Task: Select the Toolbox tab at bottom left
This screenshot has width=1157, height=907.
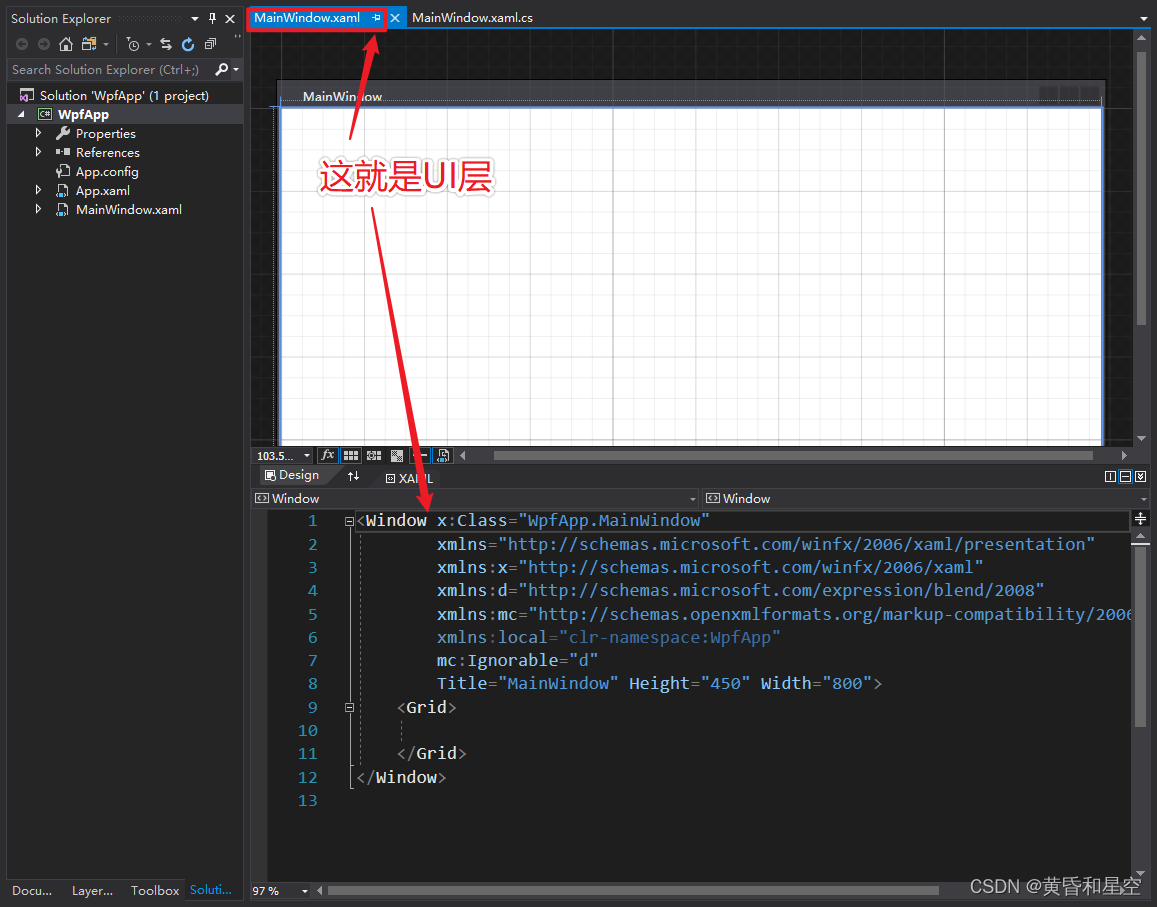Action: [154, 890]
